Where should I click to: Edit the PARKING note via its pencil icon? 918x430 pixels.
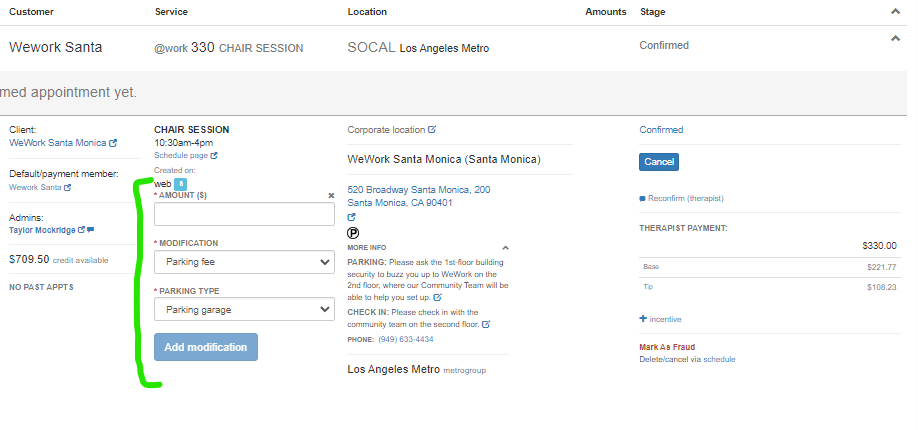point(437,297)
